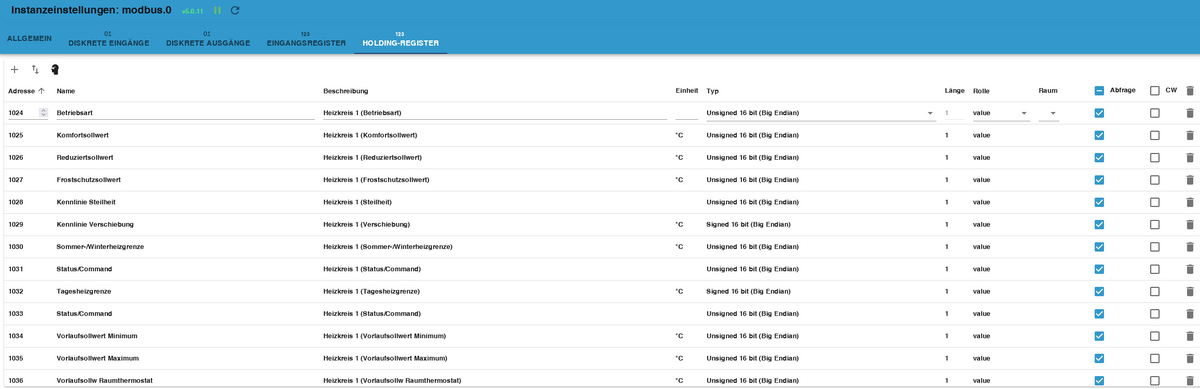Delete all rows via header trash icon
The height and width of the screenshot is (389, 1200).
pos(1189,90)
